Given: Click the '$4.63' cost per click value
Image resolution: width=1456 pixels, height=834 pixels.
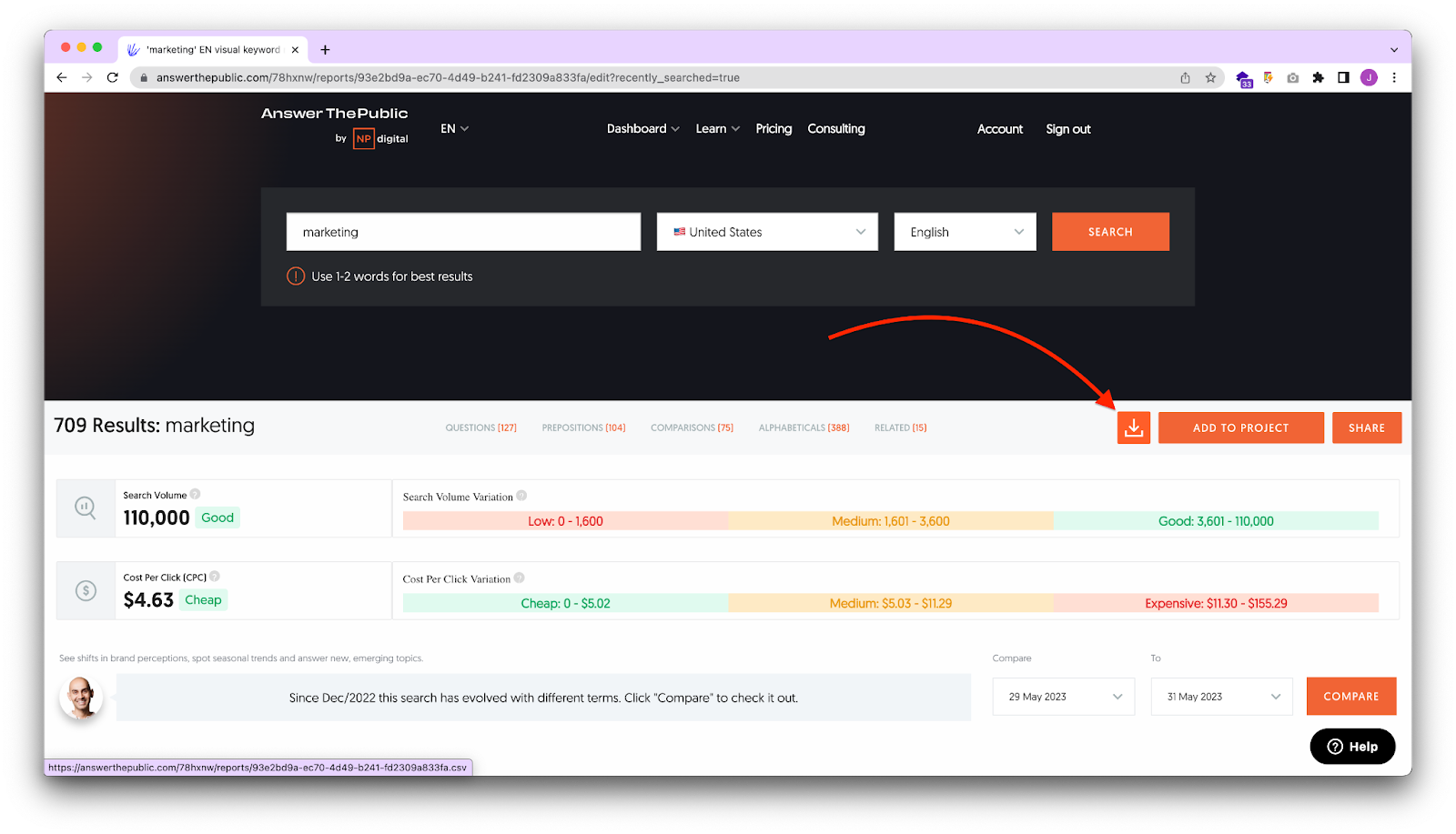Looking at the screenshot, I should 148,600.
